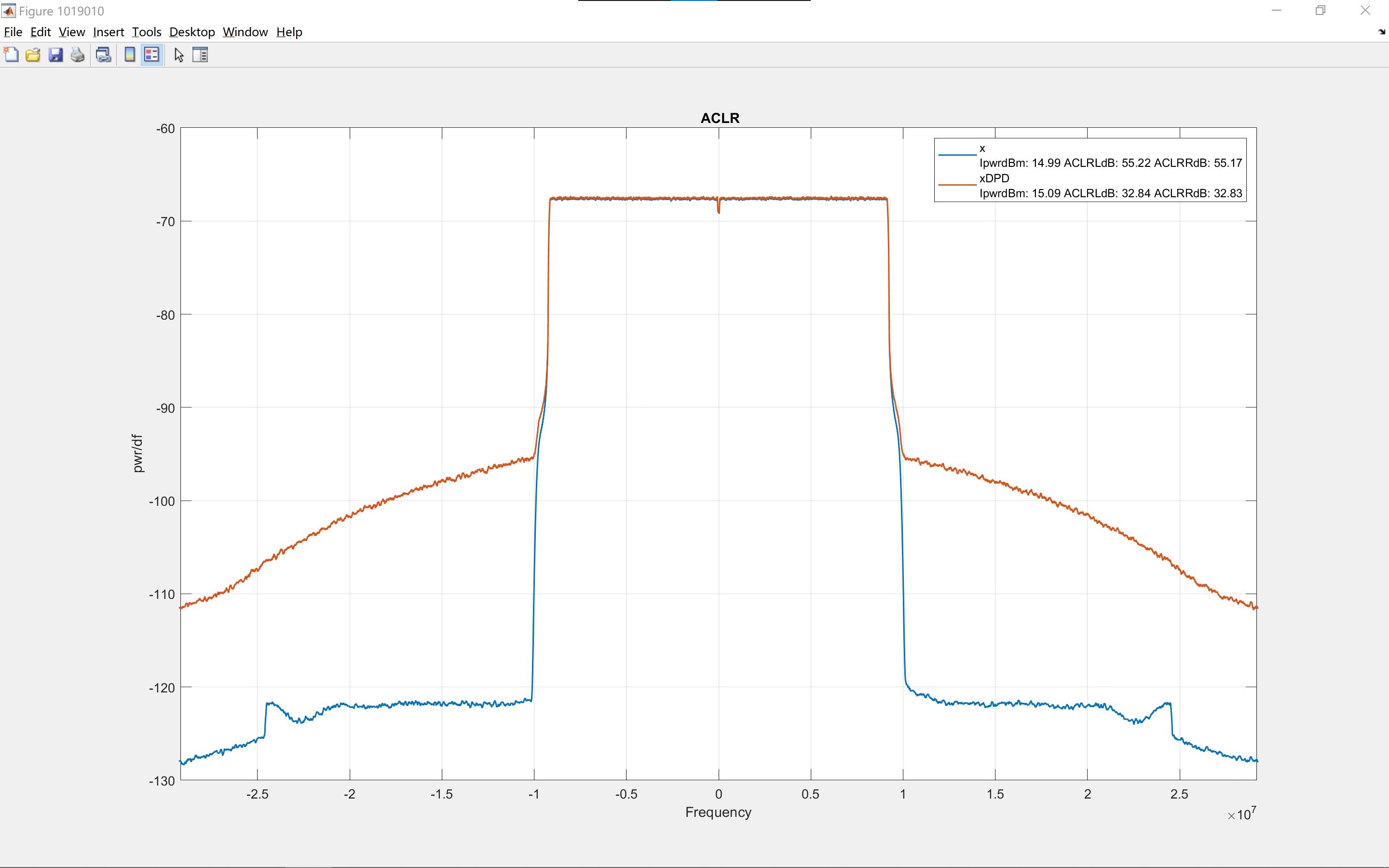Insert a colorbar using the toolbar icon
1389x868 pixels.
[130, 55]
